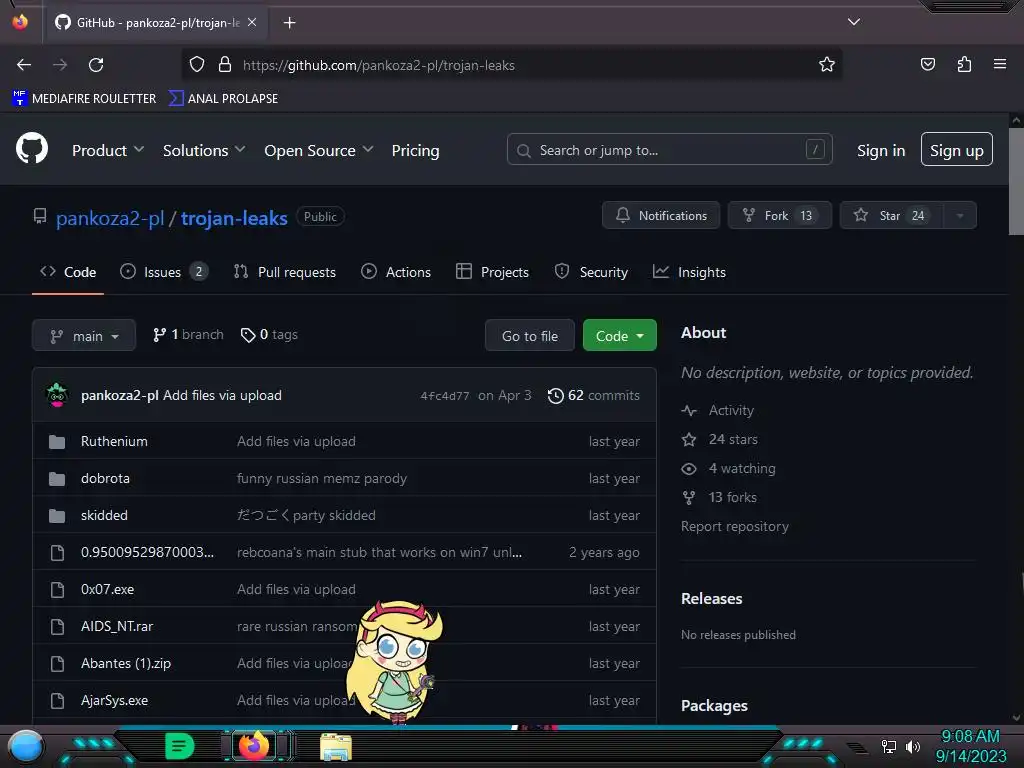Open commit hash 4fc4d77

[445, 396]
